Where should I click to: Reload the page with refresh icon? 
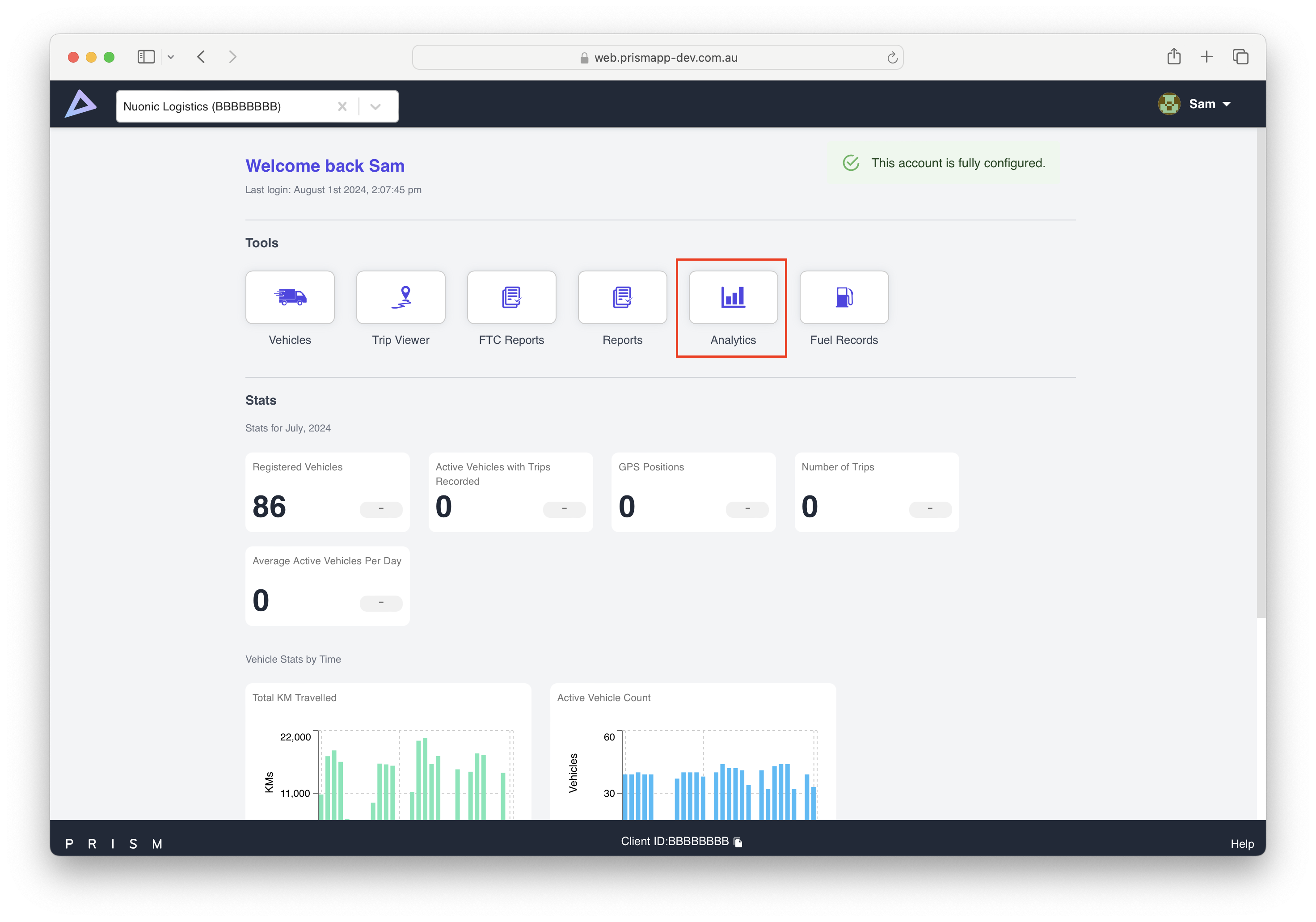(x=892, y=57)
